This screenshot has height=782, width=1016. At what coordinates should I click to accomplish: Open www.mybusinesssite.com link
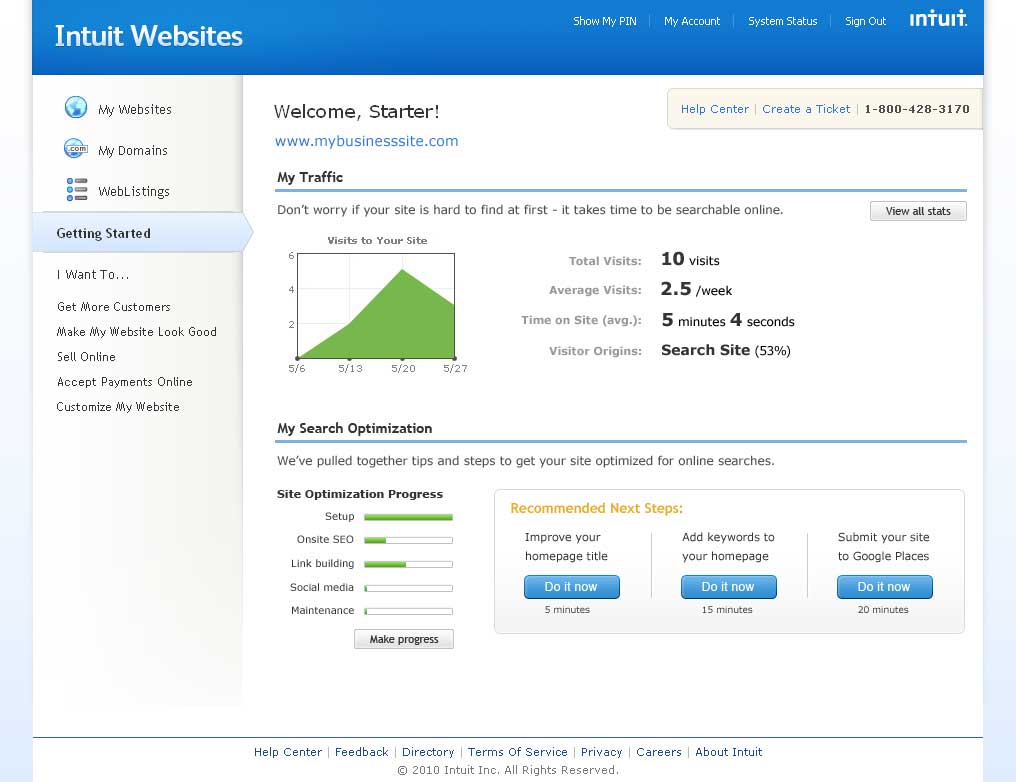366,141
